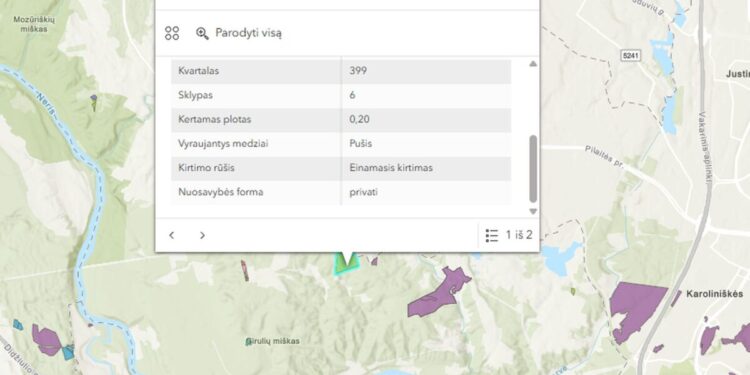Viewport: 750px width, 375px height.
Task: Select the Kvartalas label cell
Action: point(256,71)
